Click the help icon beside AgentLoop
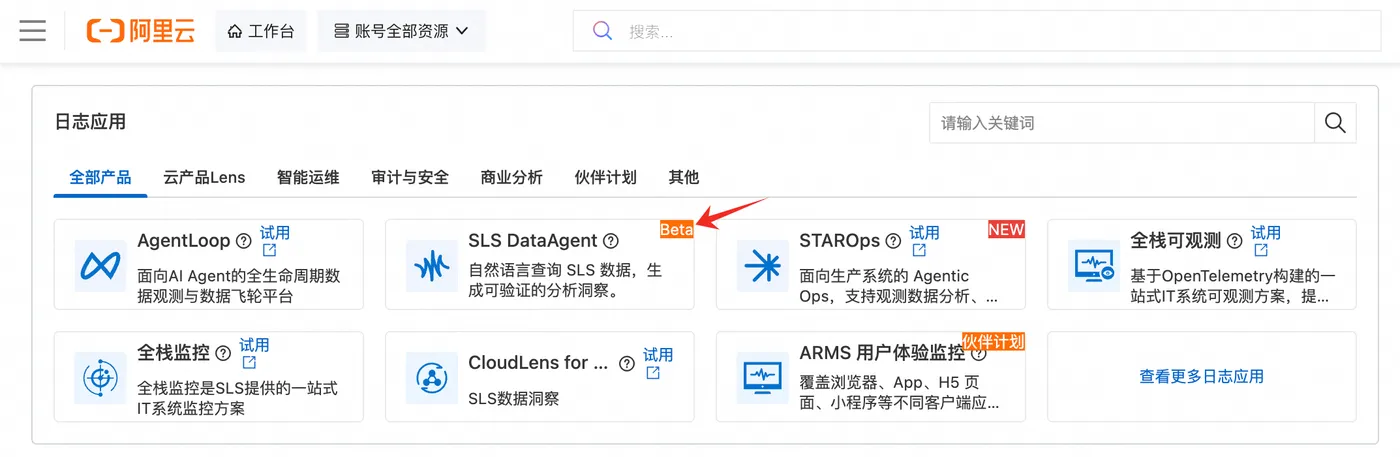The height and width of the screenshot is (457, 1400). point(243,241)
